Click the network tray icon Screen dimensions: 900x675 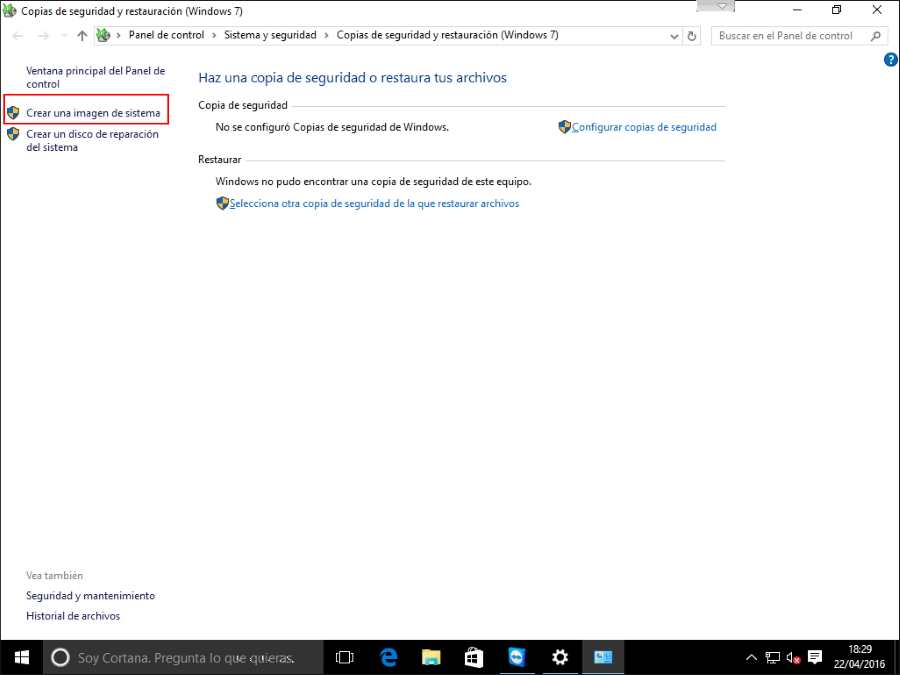pos(773,658)
